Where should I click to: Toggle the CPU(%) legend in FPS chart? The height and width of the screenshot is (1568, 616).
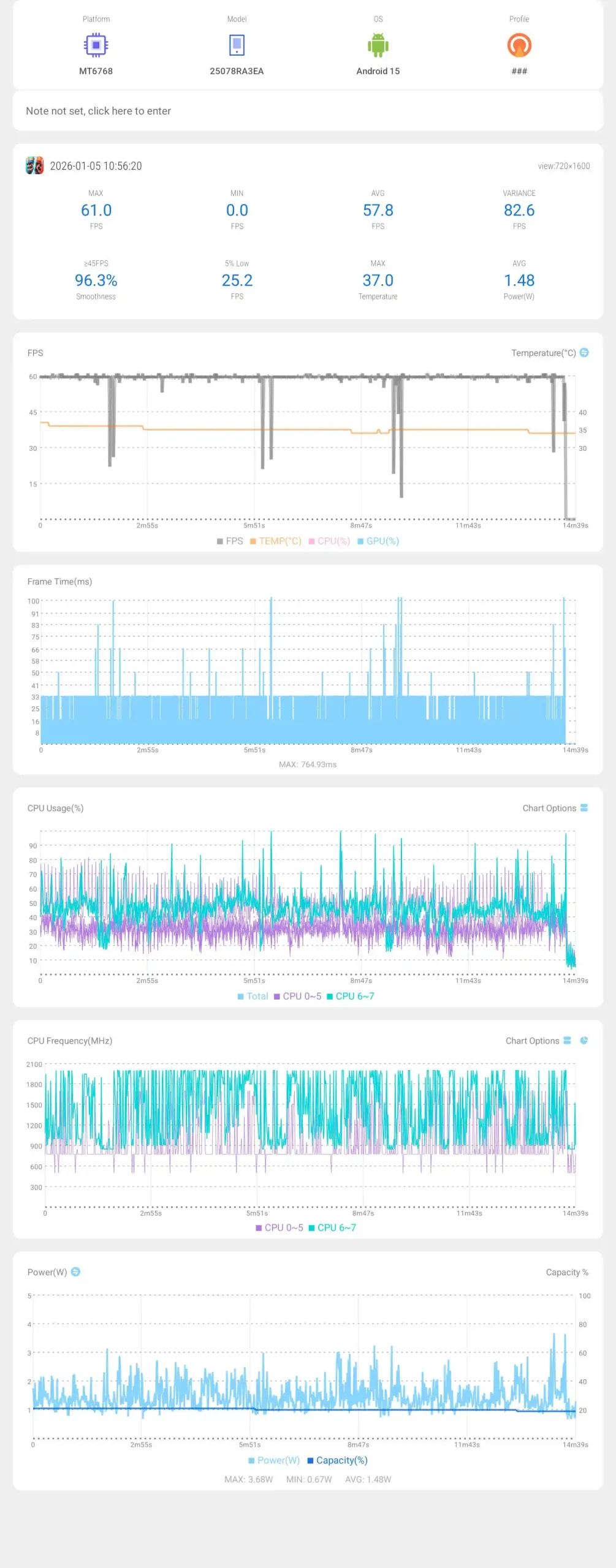click(330, 541)
